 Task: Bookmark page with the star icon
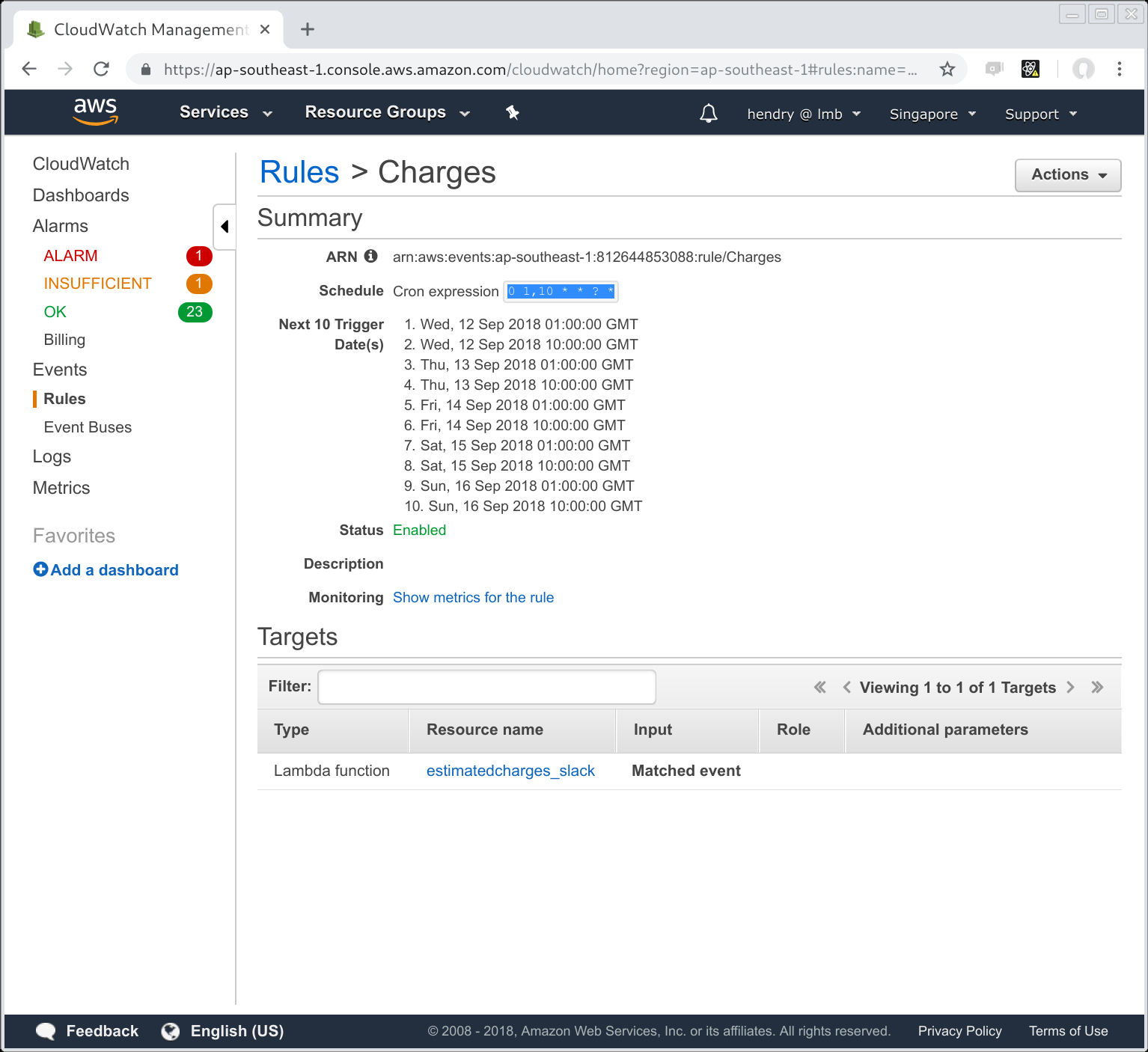947,69
